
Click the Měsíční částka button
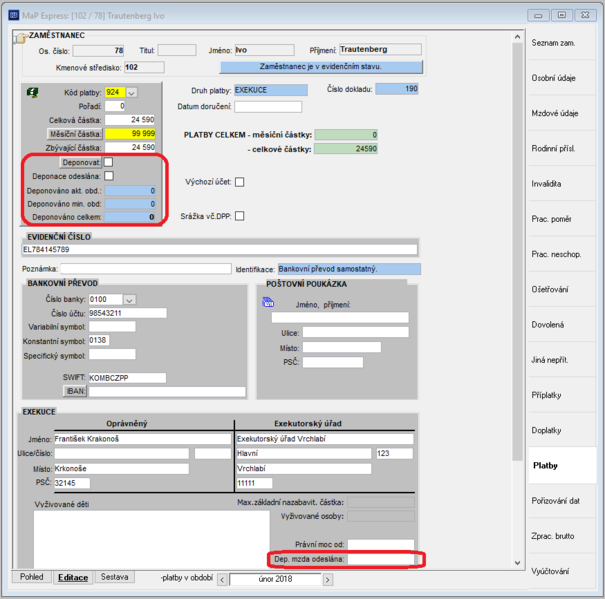pos(75,134)
